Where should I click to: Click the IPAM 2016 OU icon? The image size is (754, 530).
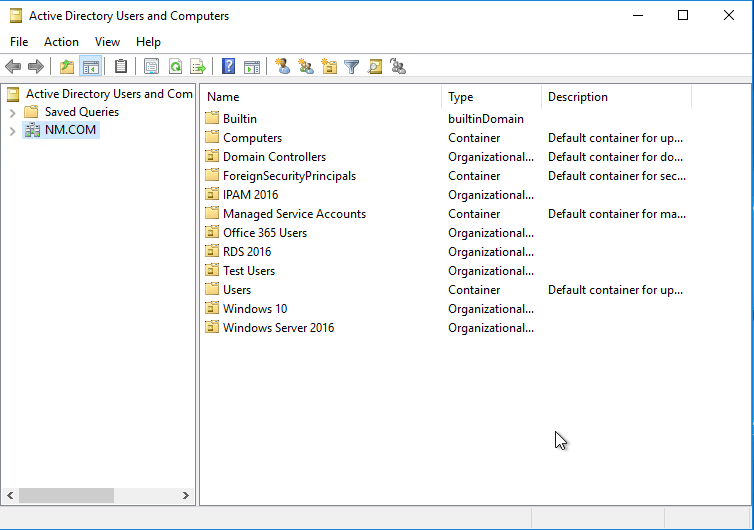coord(212,194)
